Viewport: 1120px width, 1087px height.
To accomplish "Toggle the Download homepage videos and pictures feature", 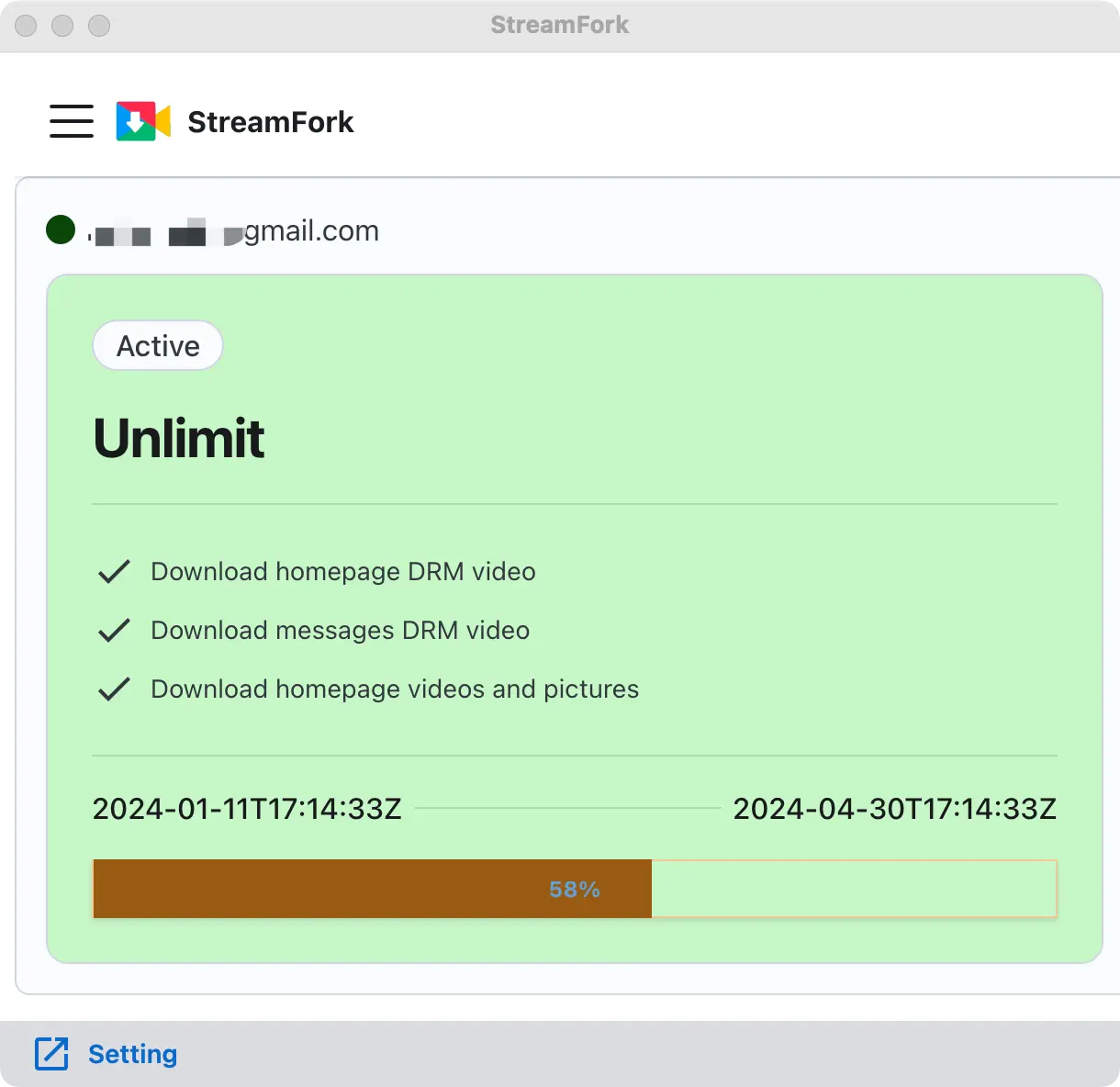I will click(395, 689).
